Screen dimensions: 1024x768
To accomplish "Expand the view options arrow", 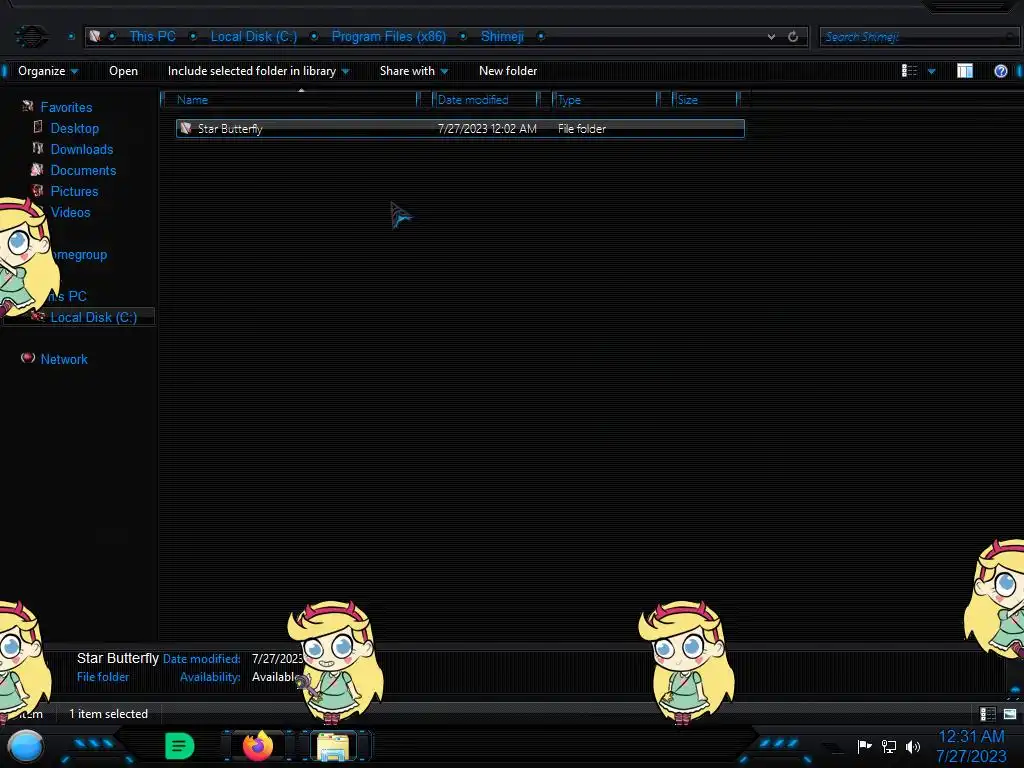I will pyautogui.click(x=931, y=71).
